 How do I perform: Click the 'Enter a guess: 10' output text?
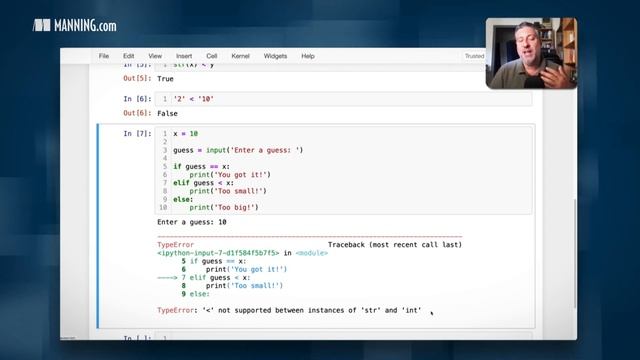coord(192,222)
